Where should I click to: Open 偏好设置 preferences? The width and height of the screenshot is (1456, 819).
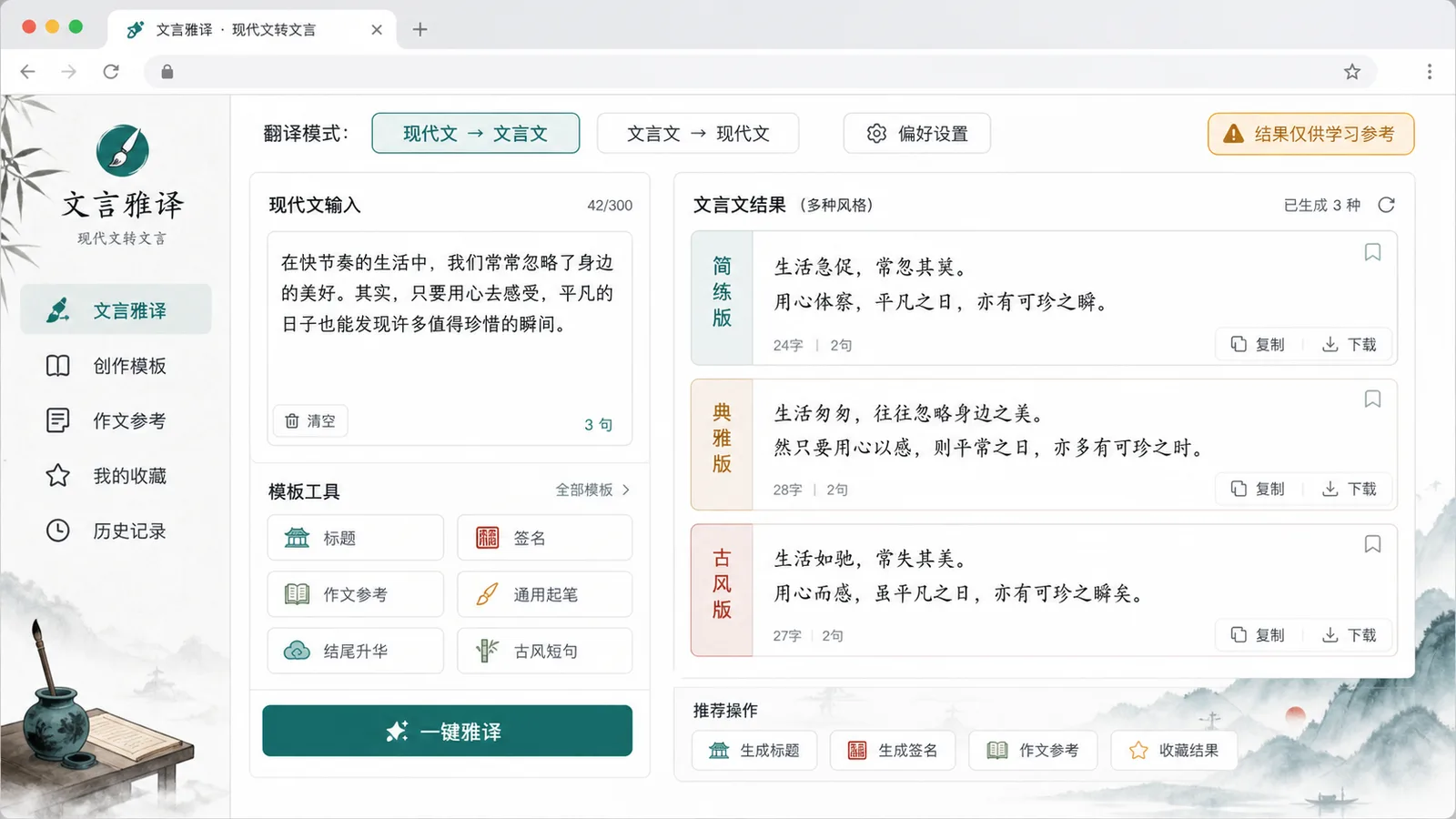pos(916,134)
